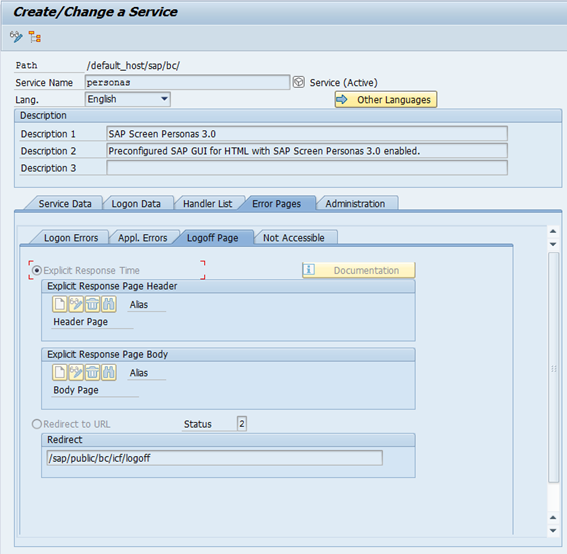The image size is (567, 554).
Task: Click the Display/Change toggle toolbar icon
Action: 16,37
